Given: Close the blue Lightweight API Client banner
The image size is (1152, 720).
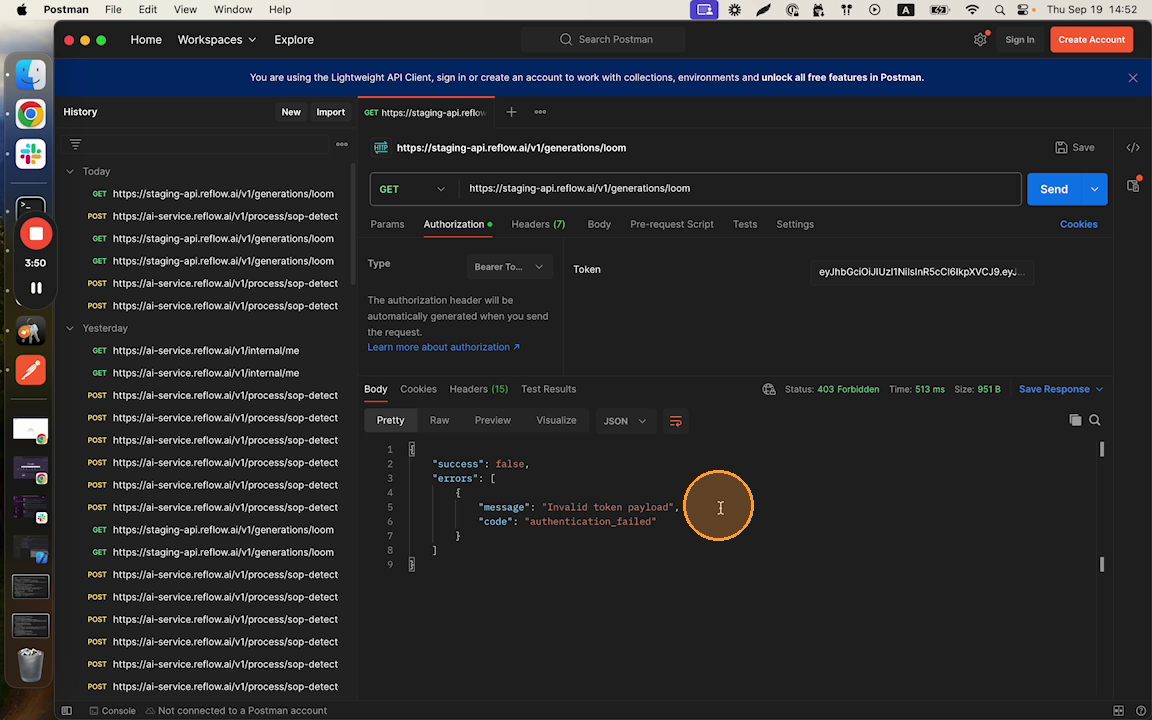Looking at the screenshot, I should tap(1133, 78).
